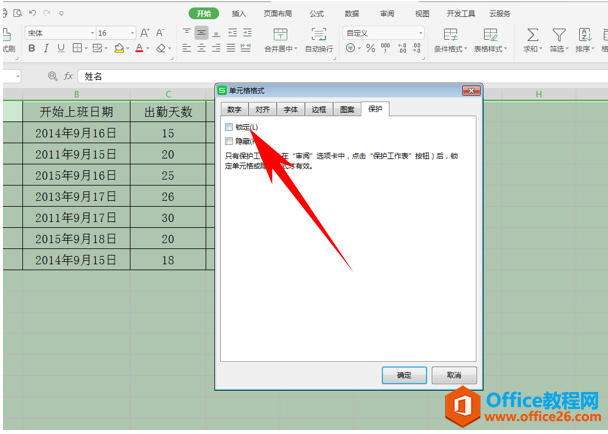608x434 pixels.
Task: Open the name box dropdown arrow
Action: 17,76
